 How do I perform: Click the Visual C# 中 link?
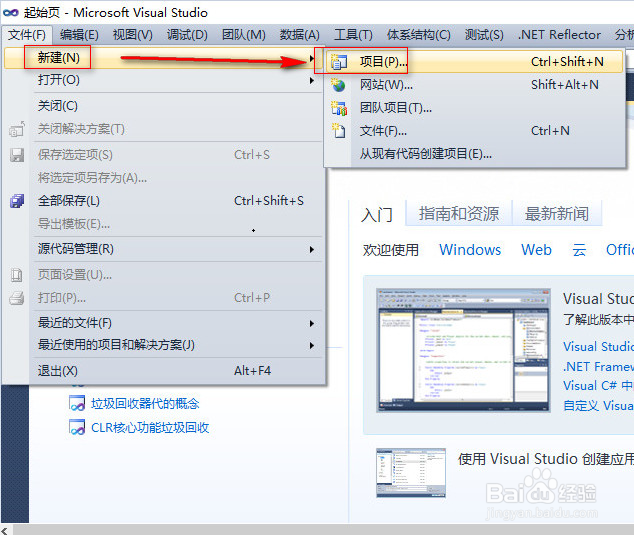point(598,386)
